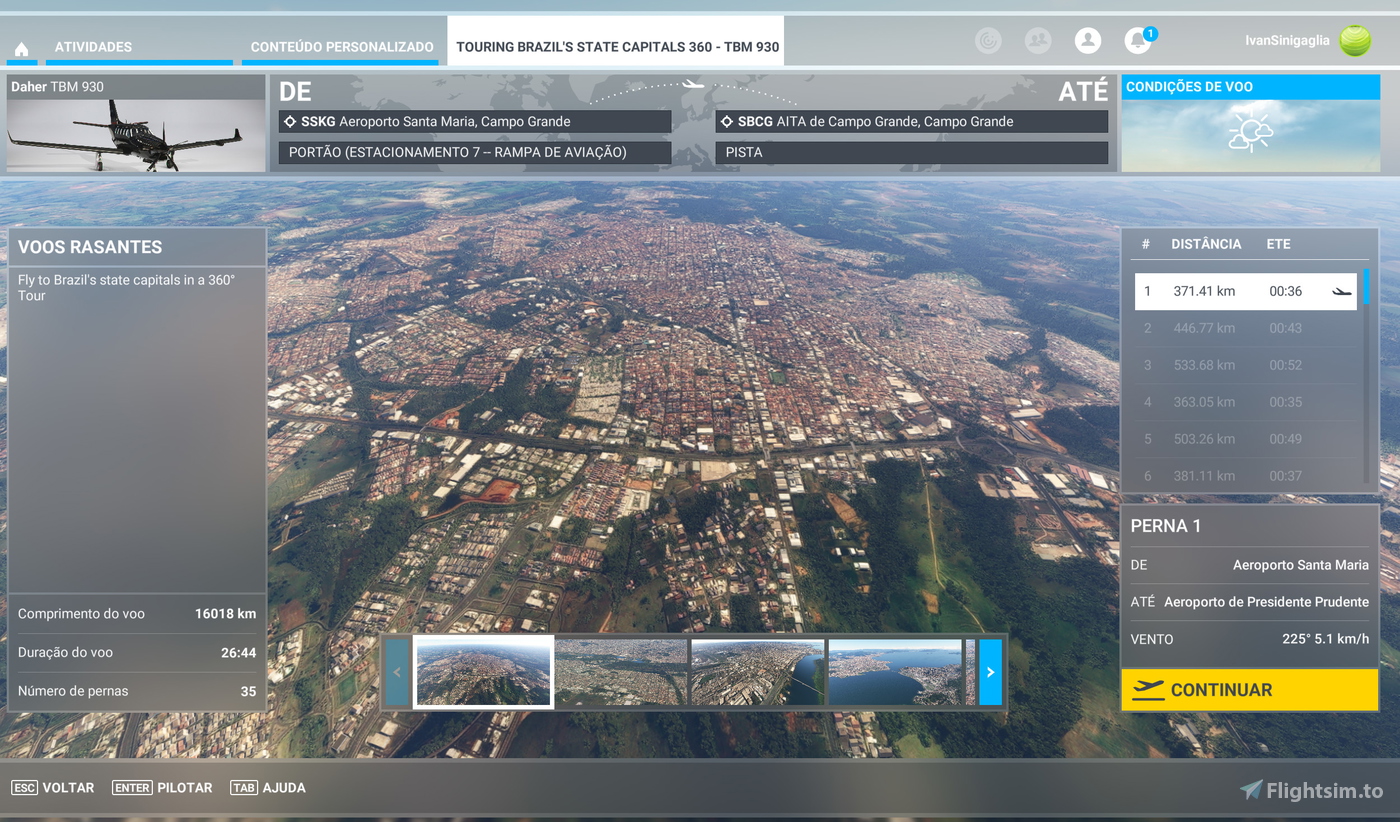
Task: Select the SBCG AITA de Campo Grande airport
Action: [911, 121]
